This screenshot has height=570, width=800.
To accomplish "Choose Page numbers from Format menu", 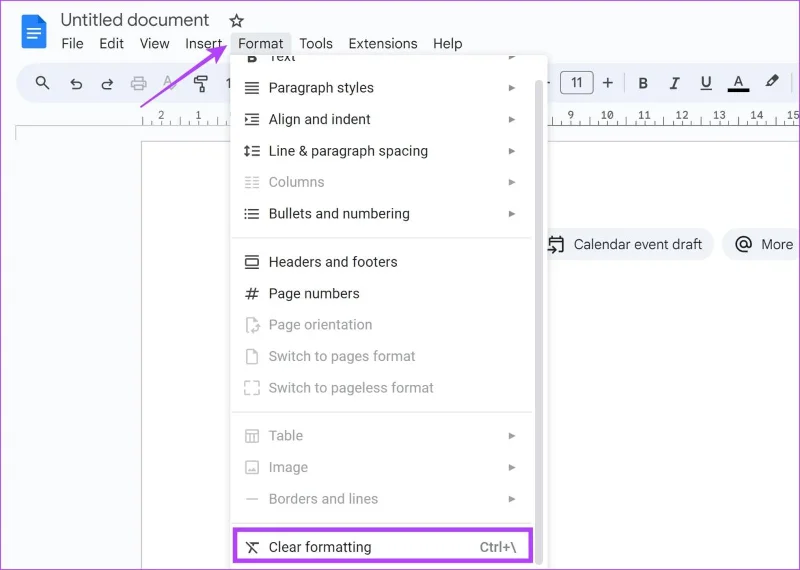I will click(381, 293).
